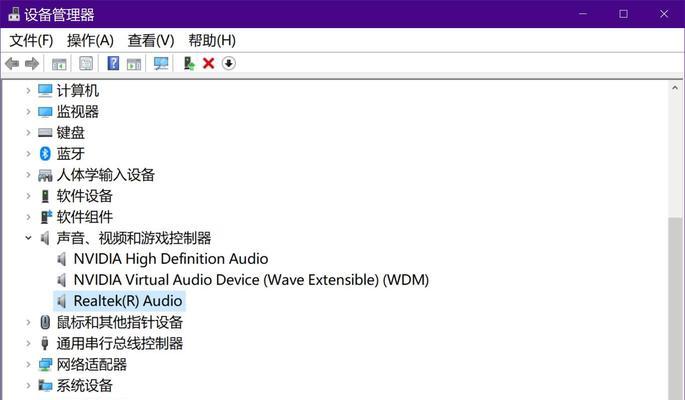The width and height of the screenshot is (685, 400).
Task: Expand the 蓝牙 category
Action: tap(28, 153)
